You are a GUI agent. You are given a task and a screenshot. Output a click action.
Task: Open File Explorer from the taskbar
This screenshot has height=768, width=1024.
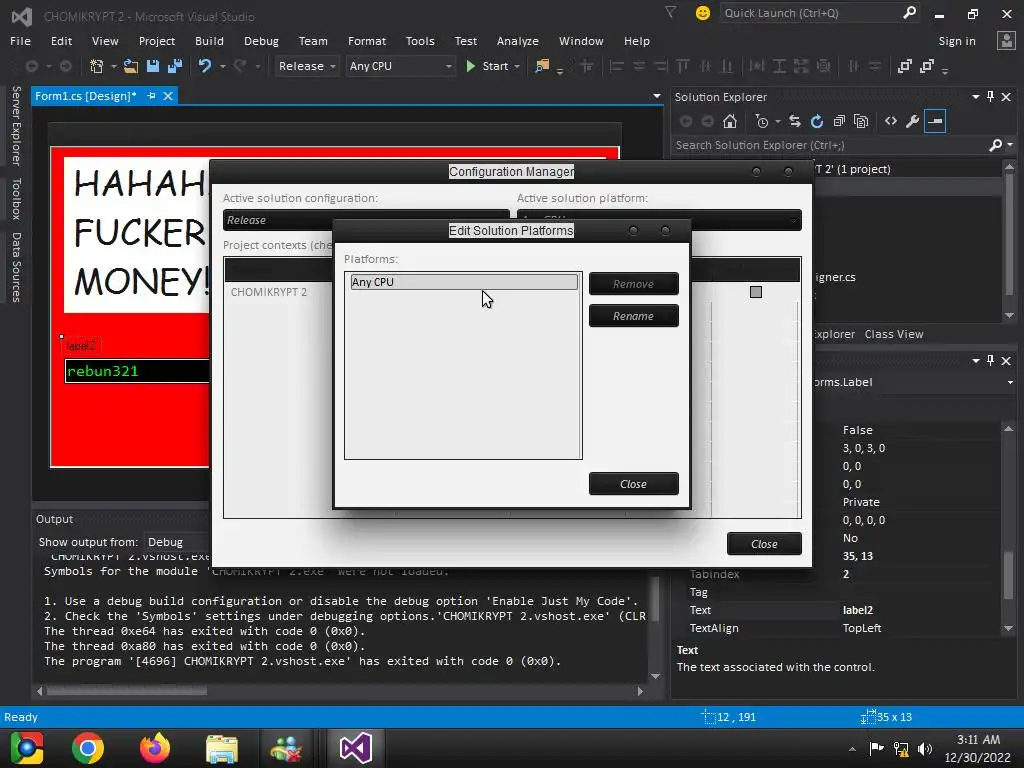pos(222,748)
